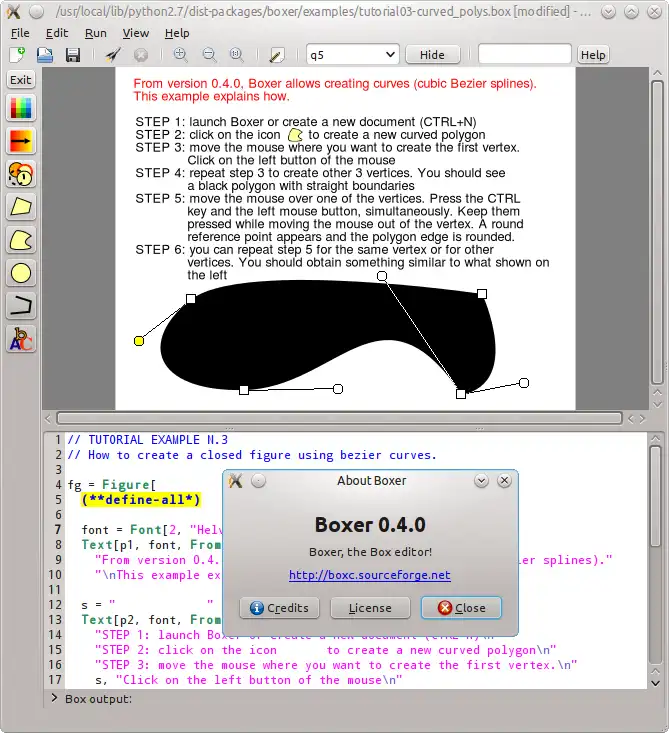
Task: Click the About Boxer dialog pin button
Action: pos(258,481)
